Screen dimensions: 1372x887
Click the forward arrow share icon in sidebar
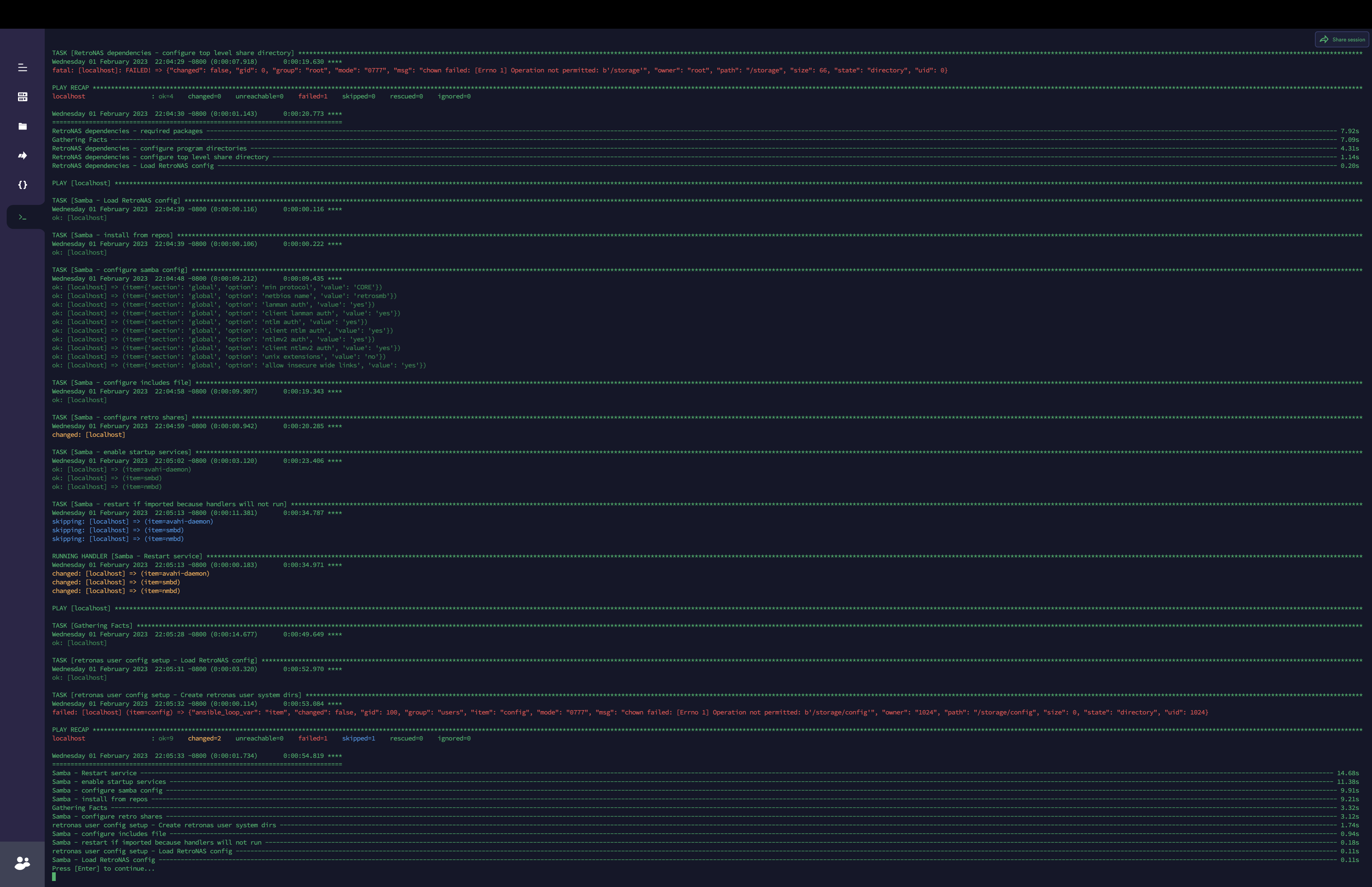point(22,156)
